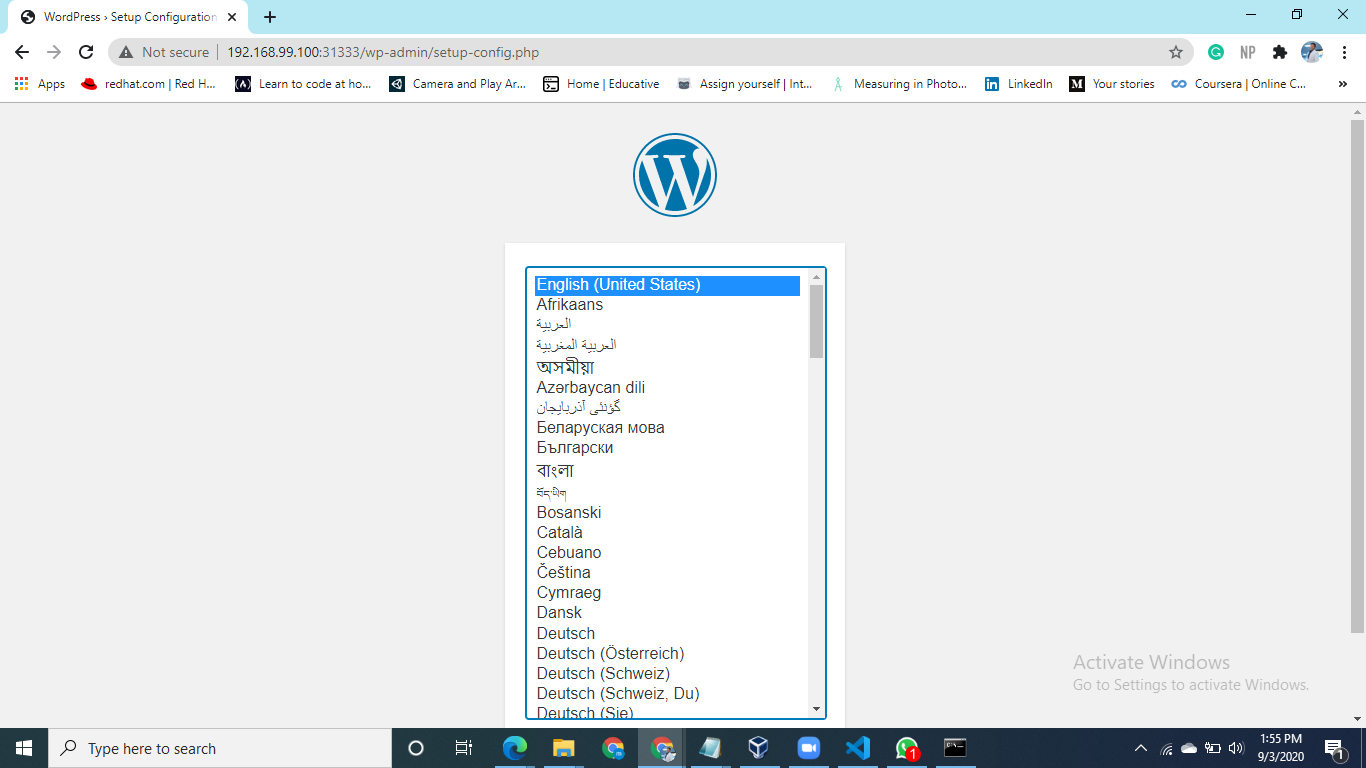
Task: Show hidden system tray icons
Action: click(1141, 748)
